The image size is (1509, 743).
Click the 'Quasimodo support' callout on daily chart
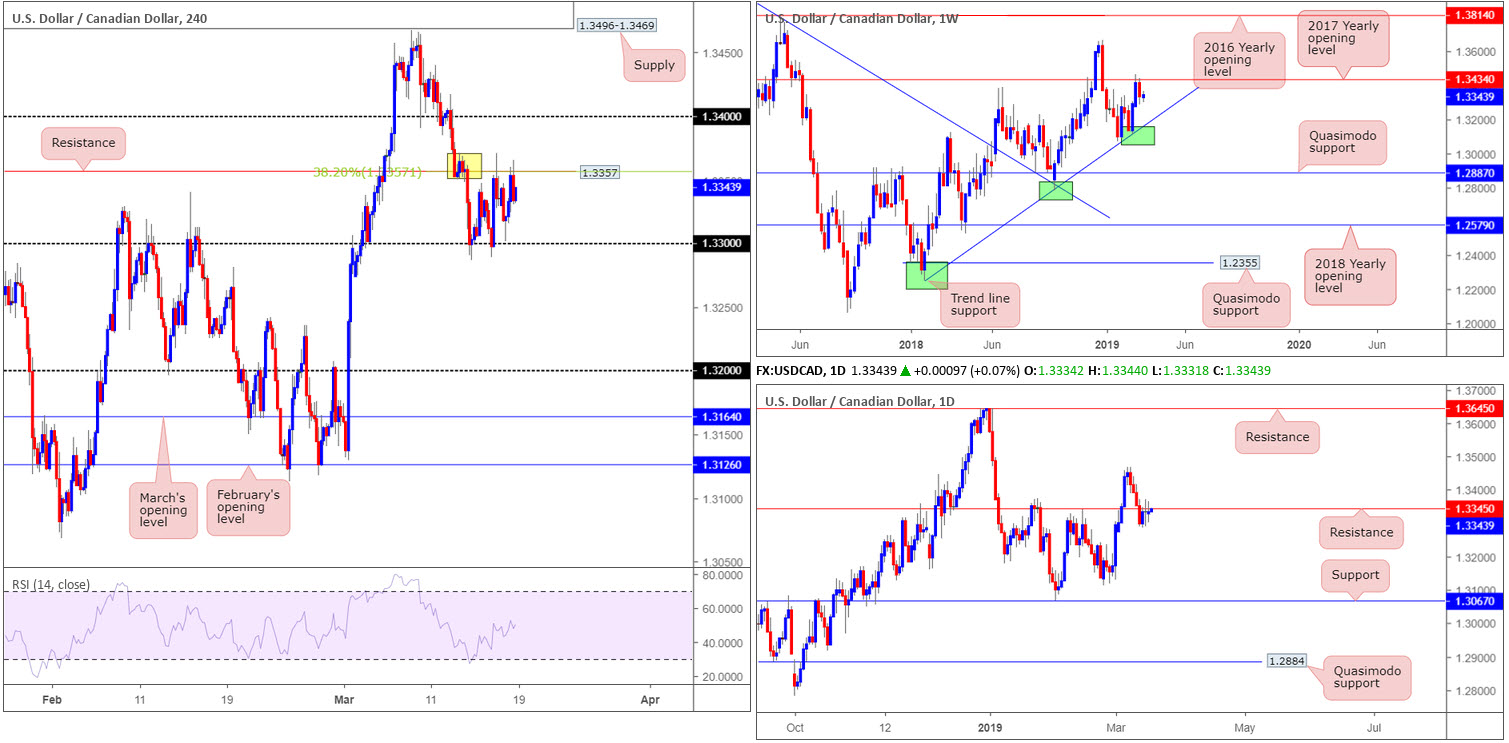pyautogui.click(x=1367, y=678)
